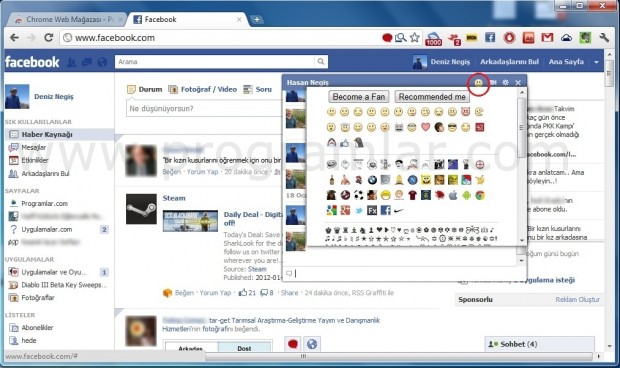620x368 pixels.
Task: Open the Facebook account dropdown arrow
Action: click(x=596, y=62)
